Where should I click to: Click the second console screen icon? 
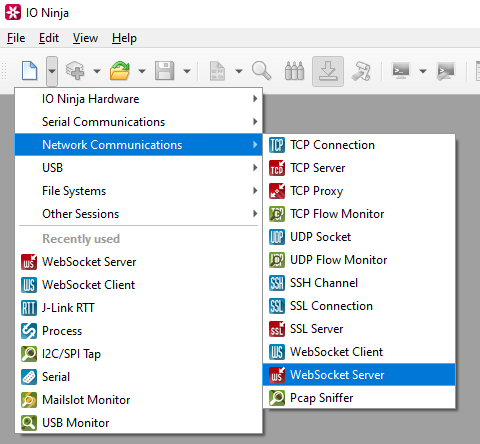pos(446,71)
